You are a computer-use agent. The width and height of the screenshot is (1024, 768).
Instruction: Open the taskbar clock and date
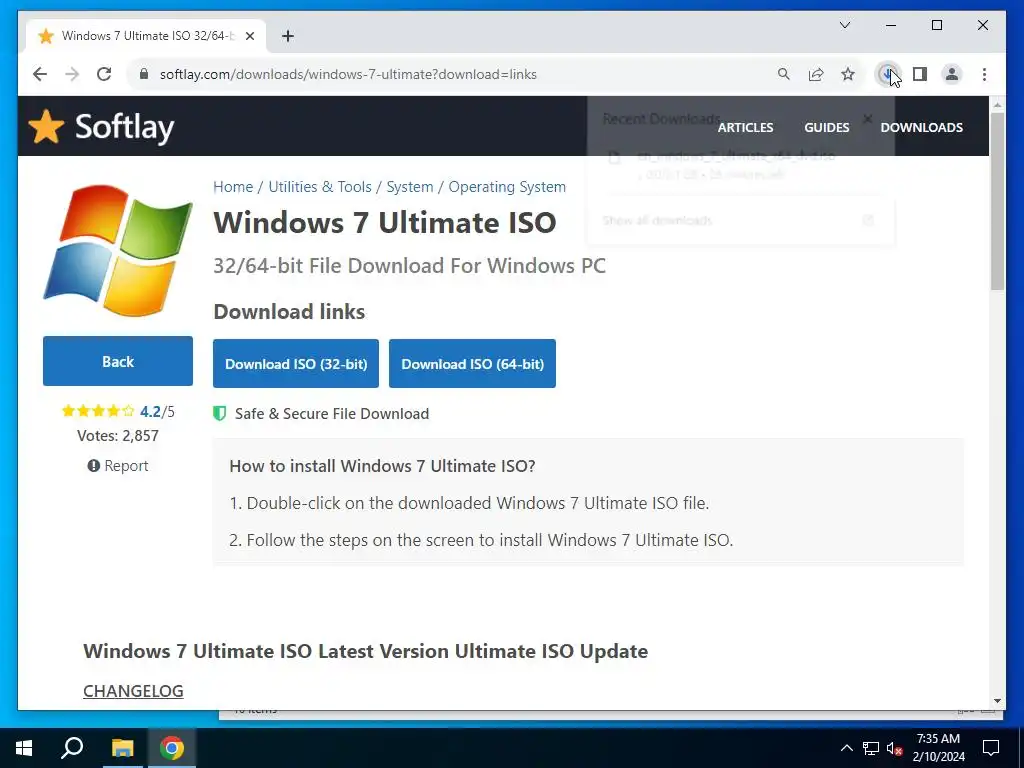pos(938,748)
